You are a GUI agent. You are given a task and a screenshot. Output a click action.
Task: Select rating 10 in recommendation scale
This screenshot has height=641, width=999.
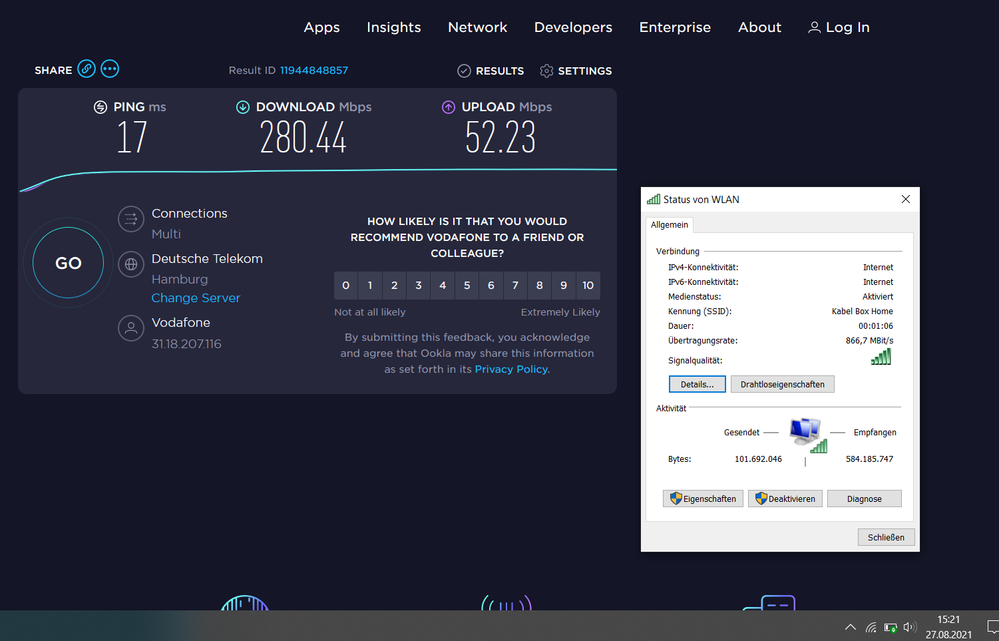588,286
